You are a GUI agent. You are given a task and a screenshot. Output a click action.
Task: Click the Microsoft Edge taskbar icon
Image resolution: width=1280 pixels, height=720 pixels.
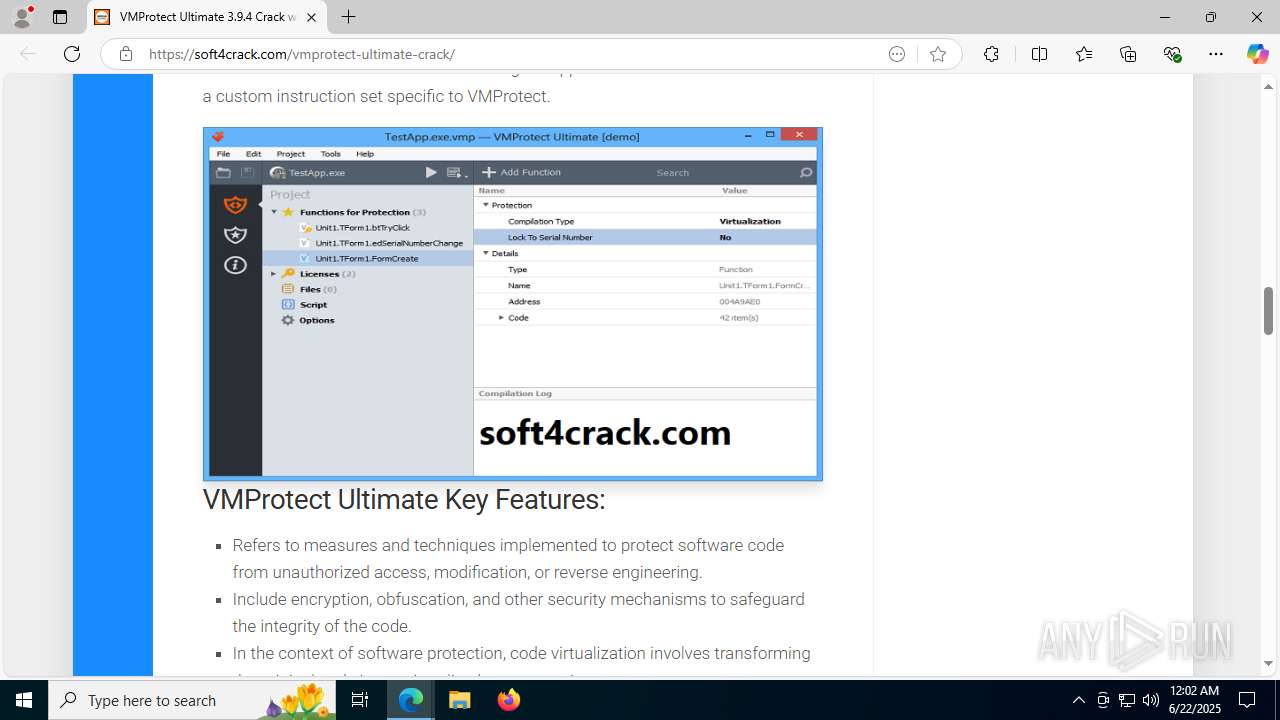(411, 700)
